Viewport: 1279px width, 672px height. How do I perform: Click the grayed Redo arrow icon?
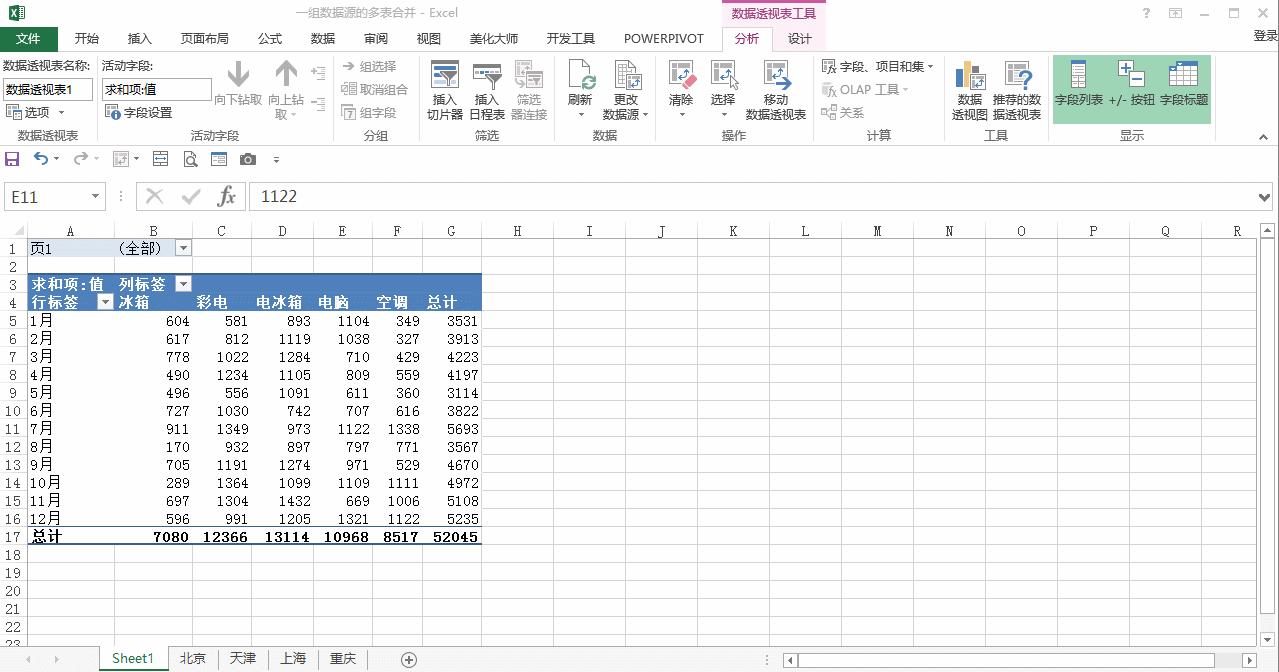[79, 159]
